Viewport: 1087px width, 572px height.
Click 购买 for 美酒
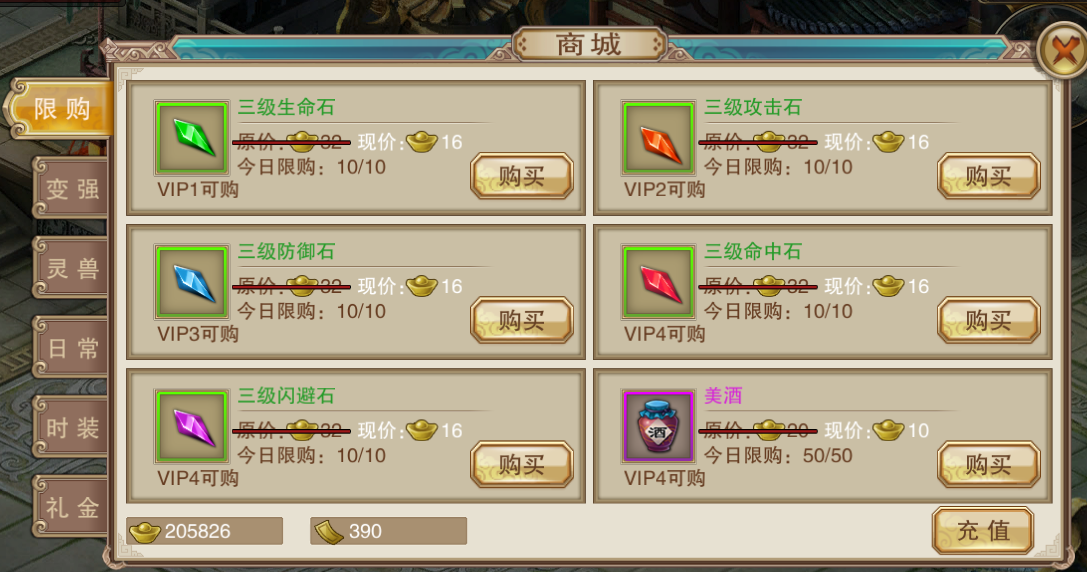pyautogui.click(x=989, y=465)
